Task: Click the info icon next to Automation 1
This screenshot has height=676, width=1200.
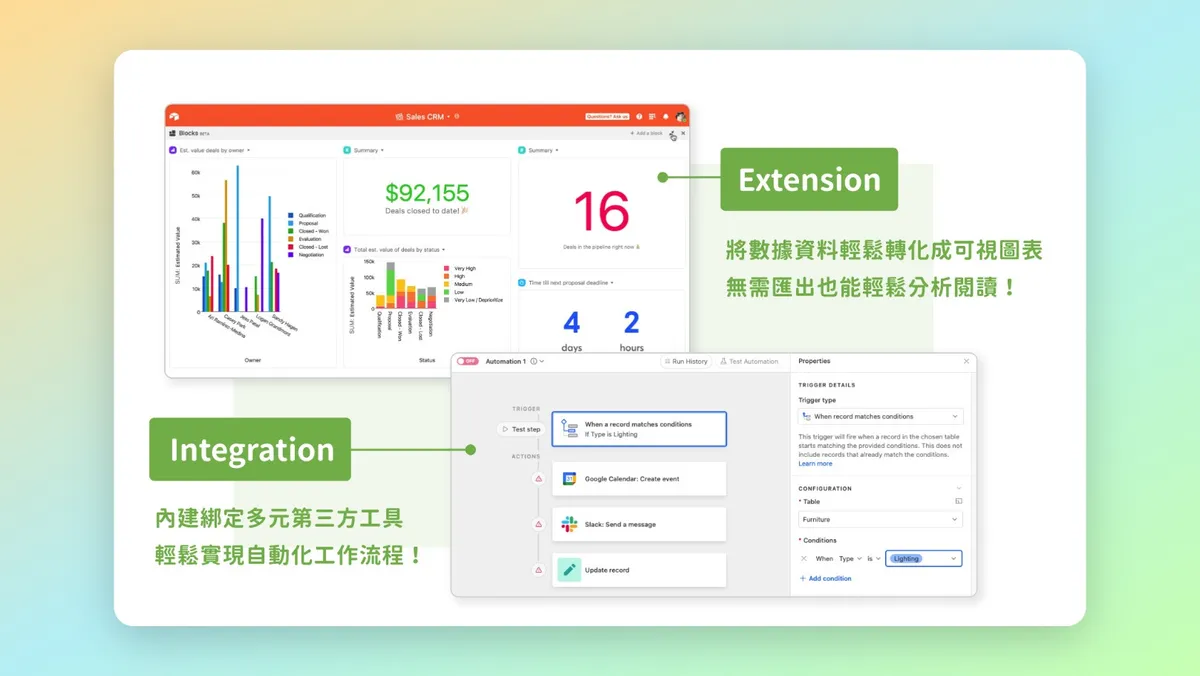Action: [x=533, y=362]
